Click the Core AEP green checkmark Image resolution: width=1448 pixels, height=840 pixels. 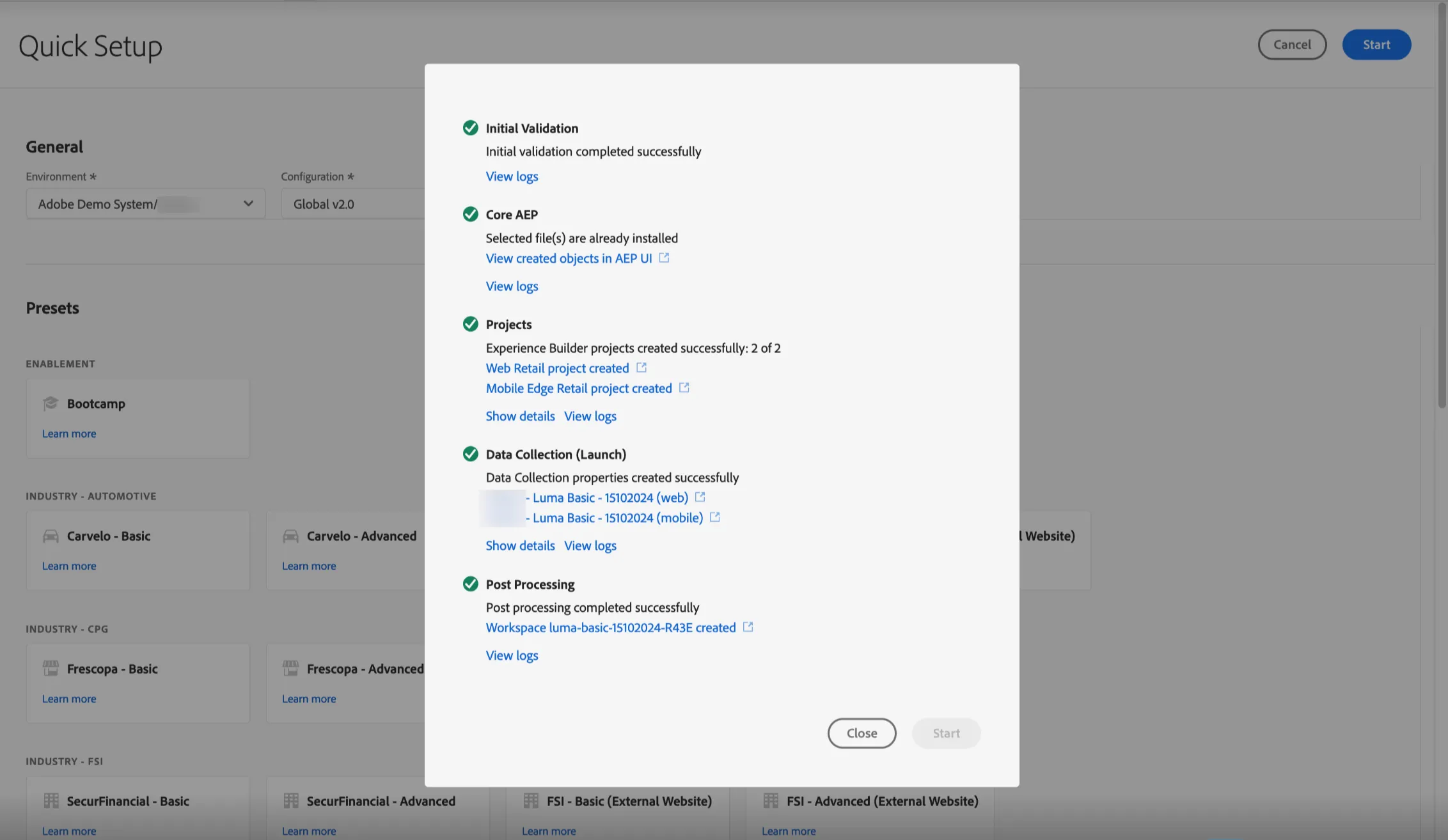[x=471, y=214]
